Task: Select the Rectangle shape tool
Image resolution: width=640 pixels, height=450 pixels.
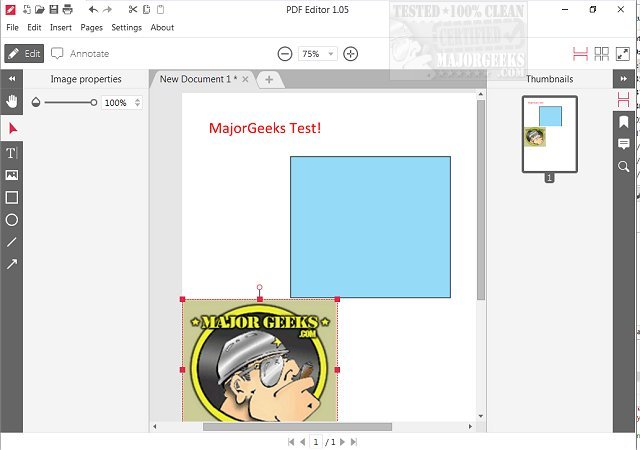Action: (x=11, y=198)
